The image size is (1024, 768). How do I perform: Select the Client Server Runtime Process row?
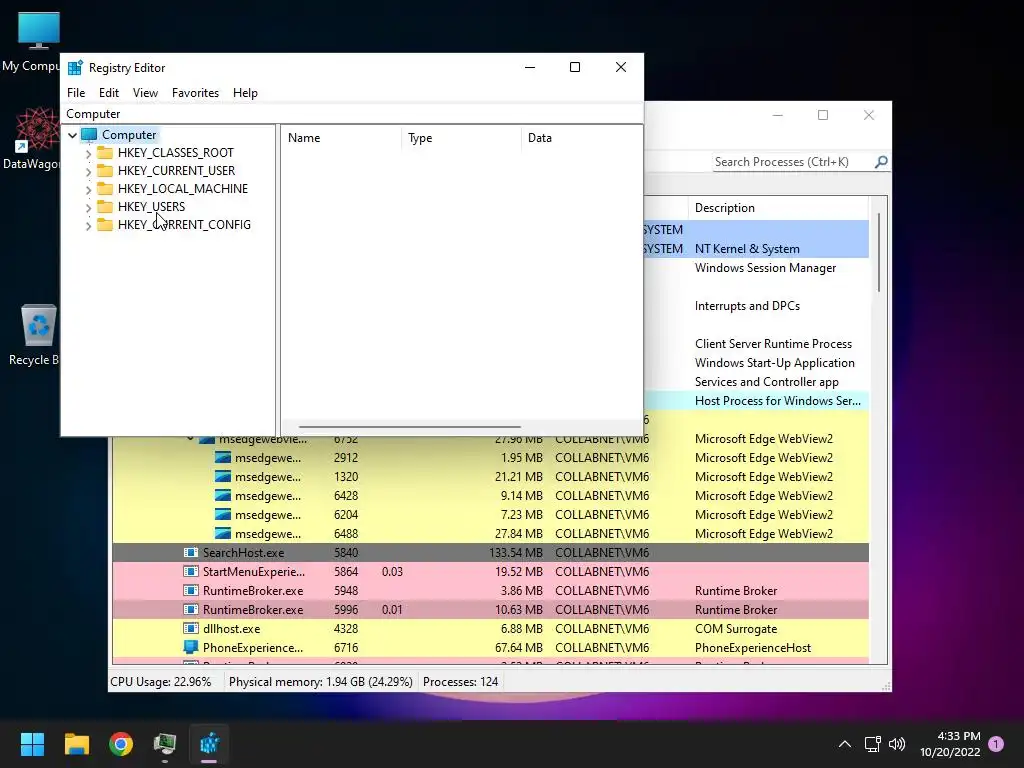point(756,344)
